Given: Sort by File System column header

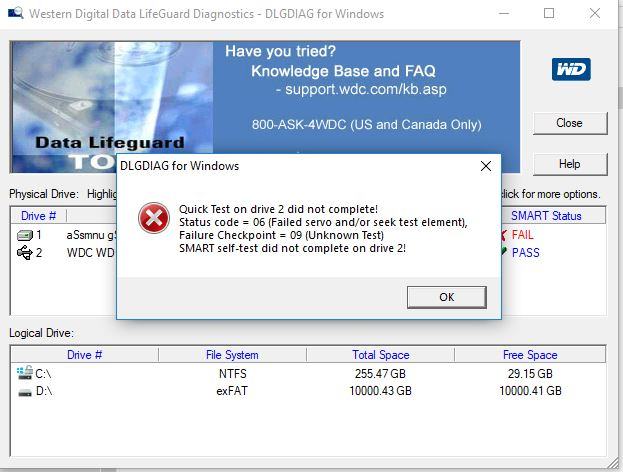Looking at the screenshot, I should coord(232,355).
